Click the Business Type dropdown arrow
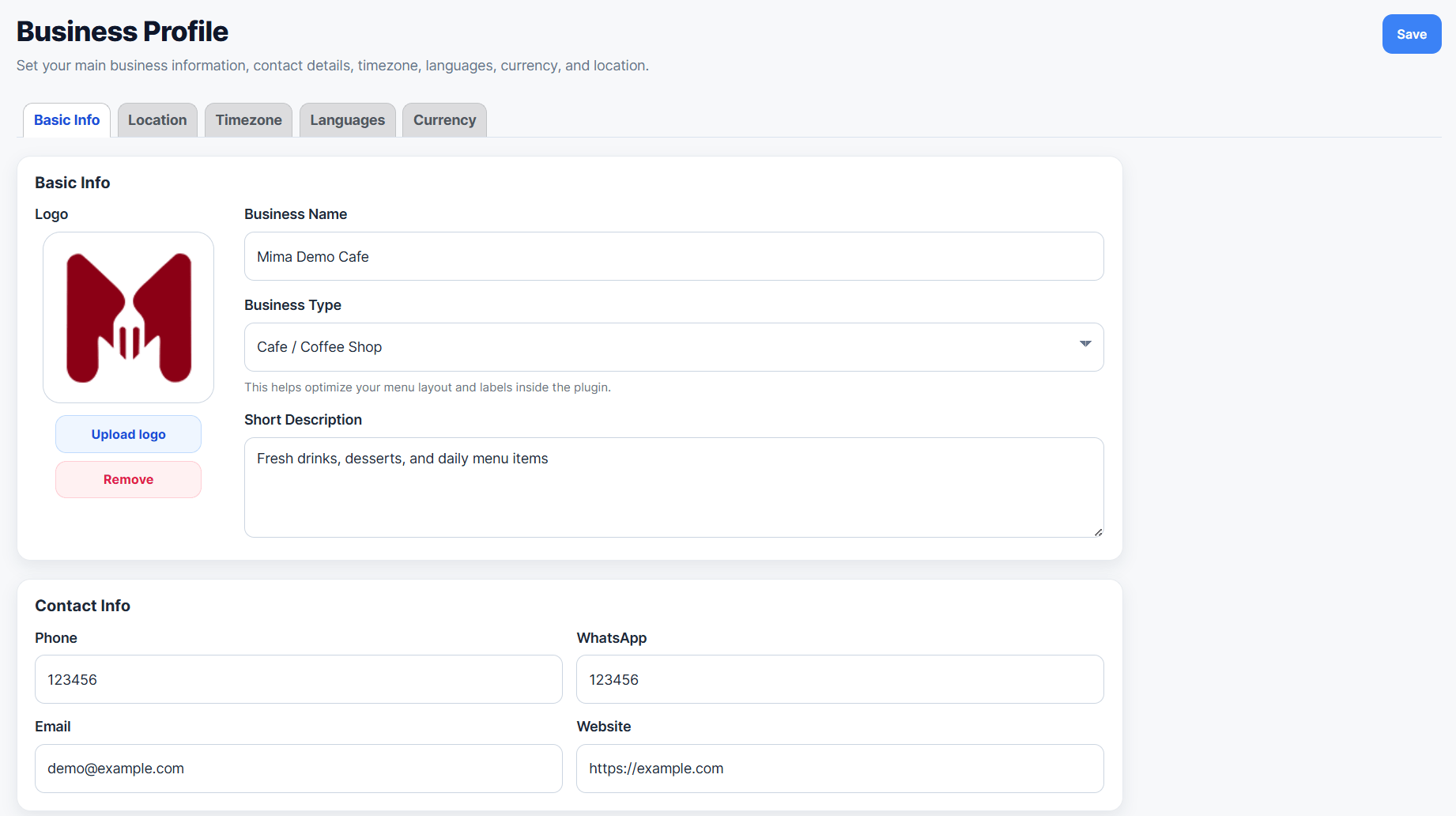 tap(1085, 344)
